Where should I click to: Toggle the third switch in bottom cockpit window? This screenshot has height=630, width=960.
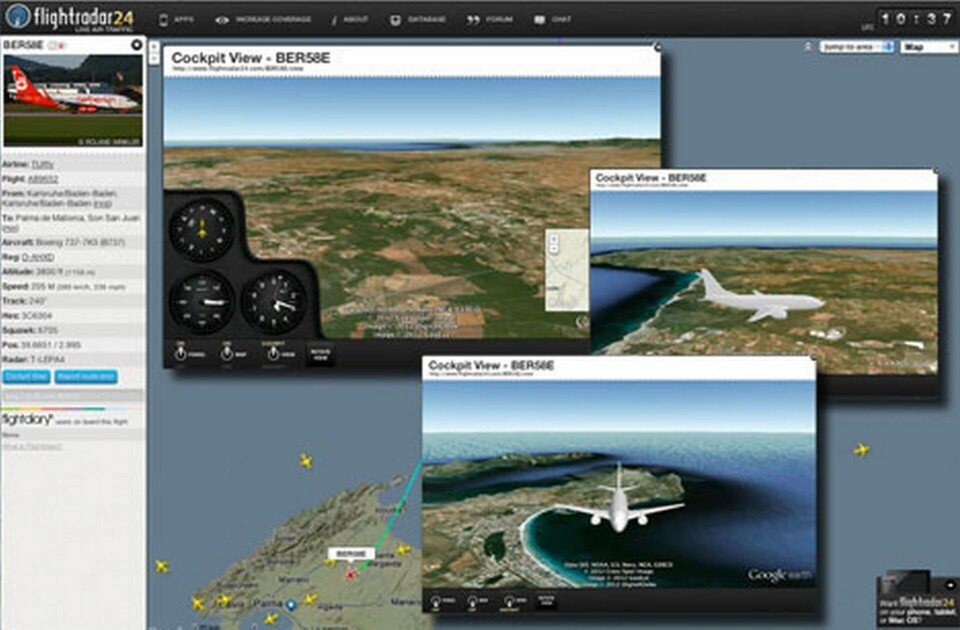(509, 601)
